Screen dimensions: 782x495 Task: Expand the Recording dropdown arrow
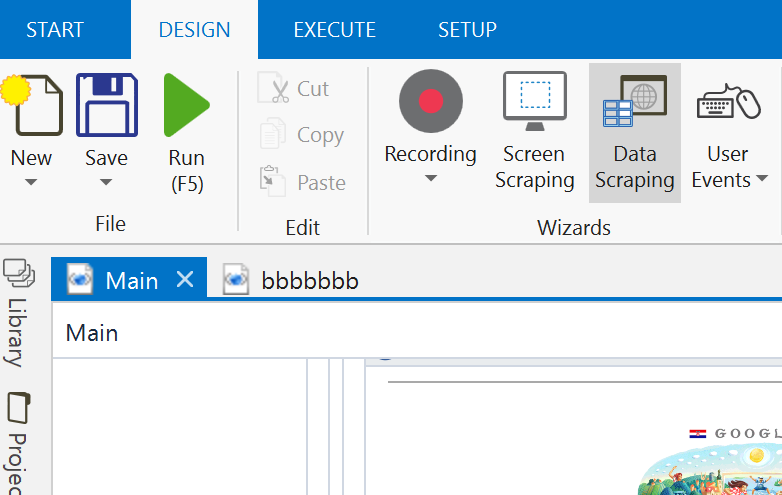(x=430, y=179)
